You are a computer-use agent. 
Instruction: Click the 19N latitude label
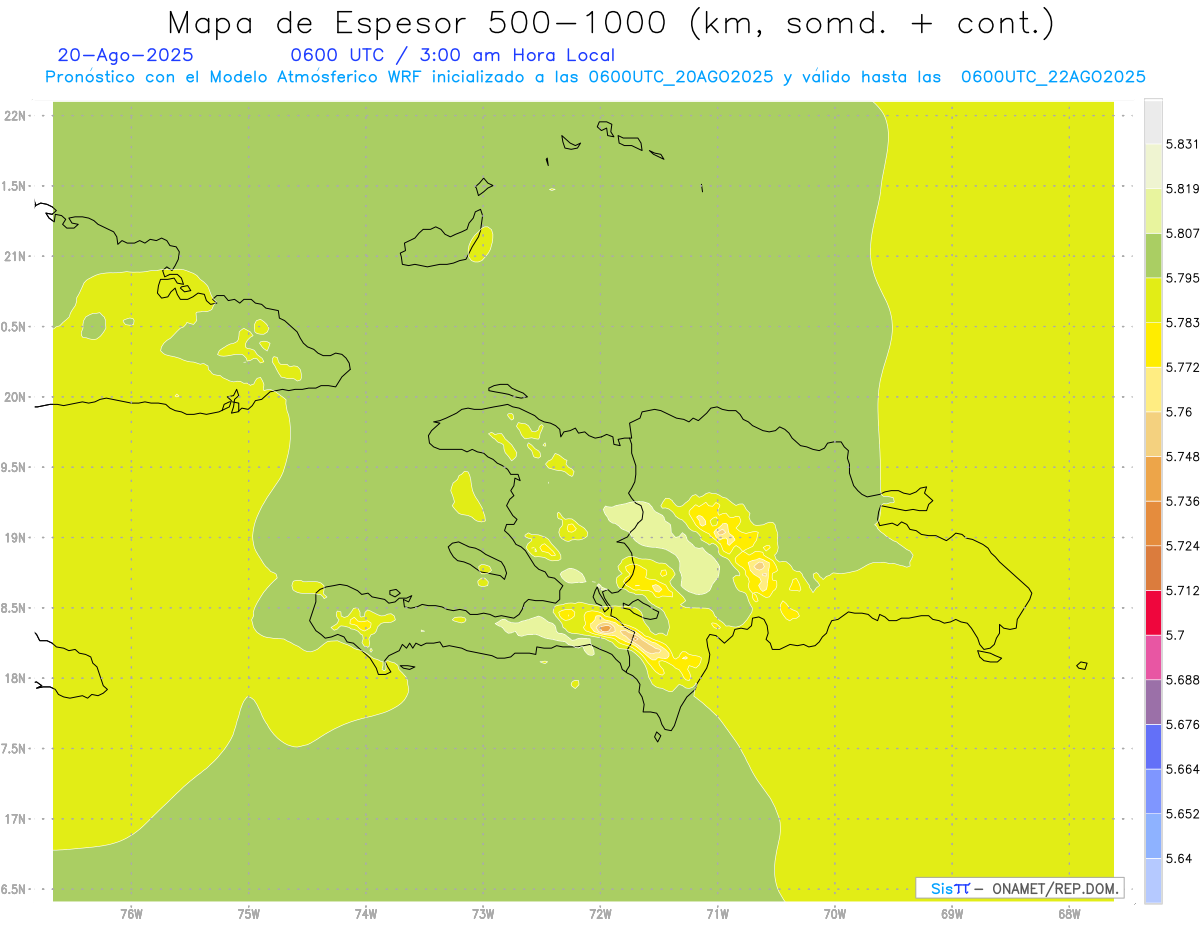(x=14, y=538)
